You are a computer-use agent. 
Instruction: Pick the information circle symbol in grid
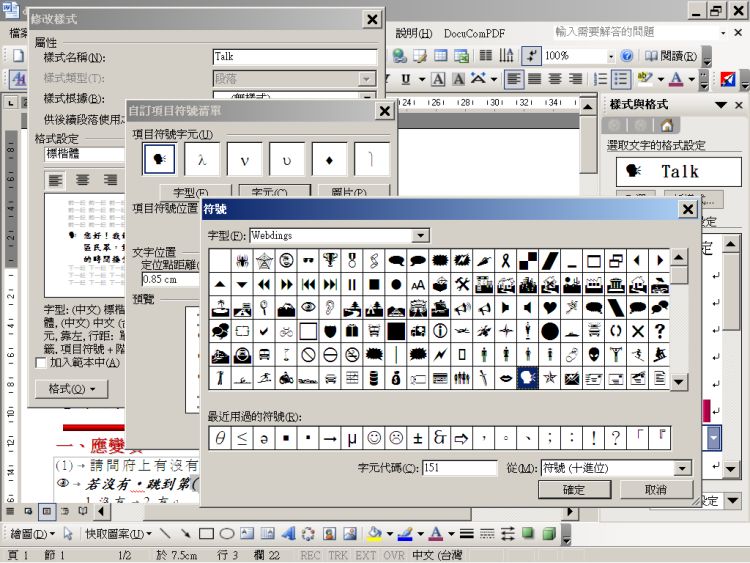[440, 331]
